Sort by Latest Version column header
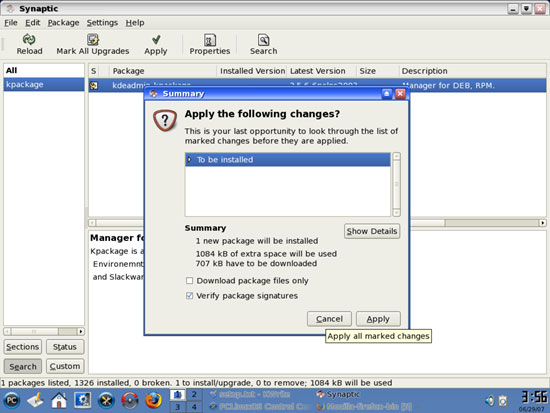 [x=322, y=71]
